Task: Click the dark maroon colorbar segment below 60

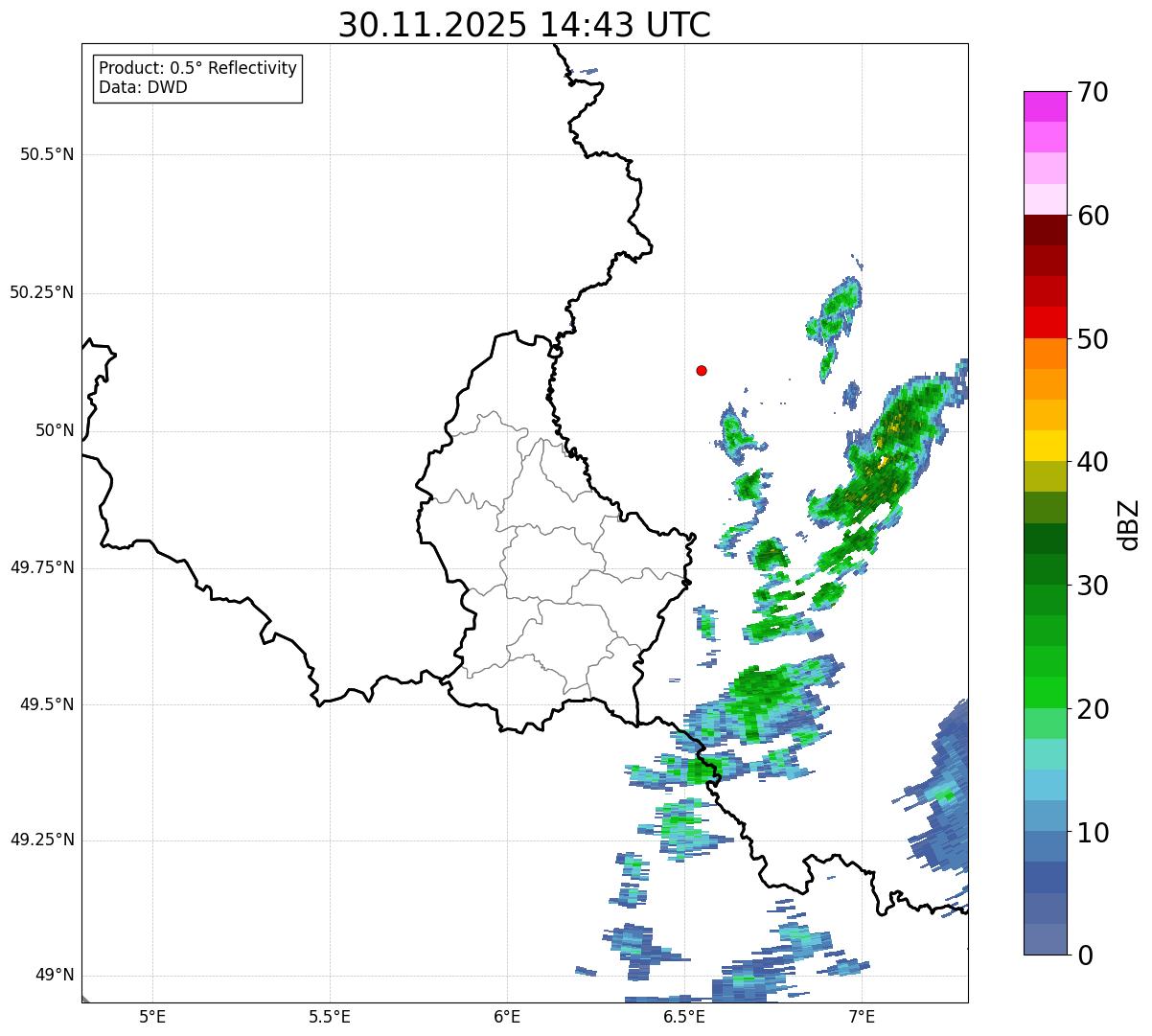Action: click(1046, 230)
